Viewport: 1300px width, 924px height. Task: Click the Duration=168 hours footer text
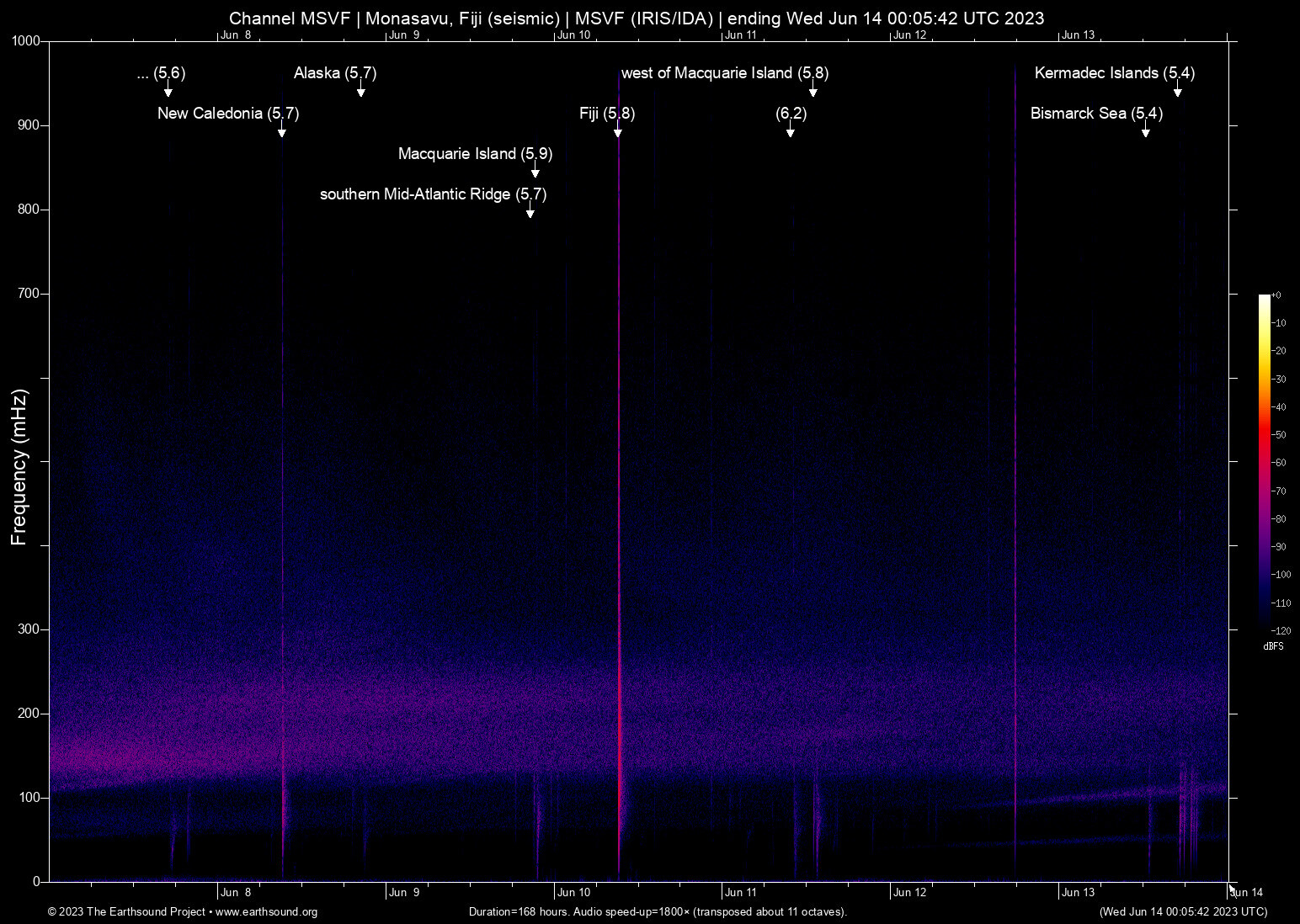point(658,912)
